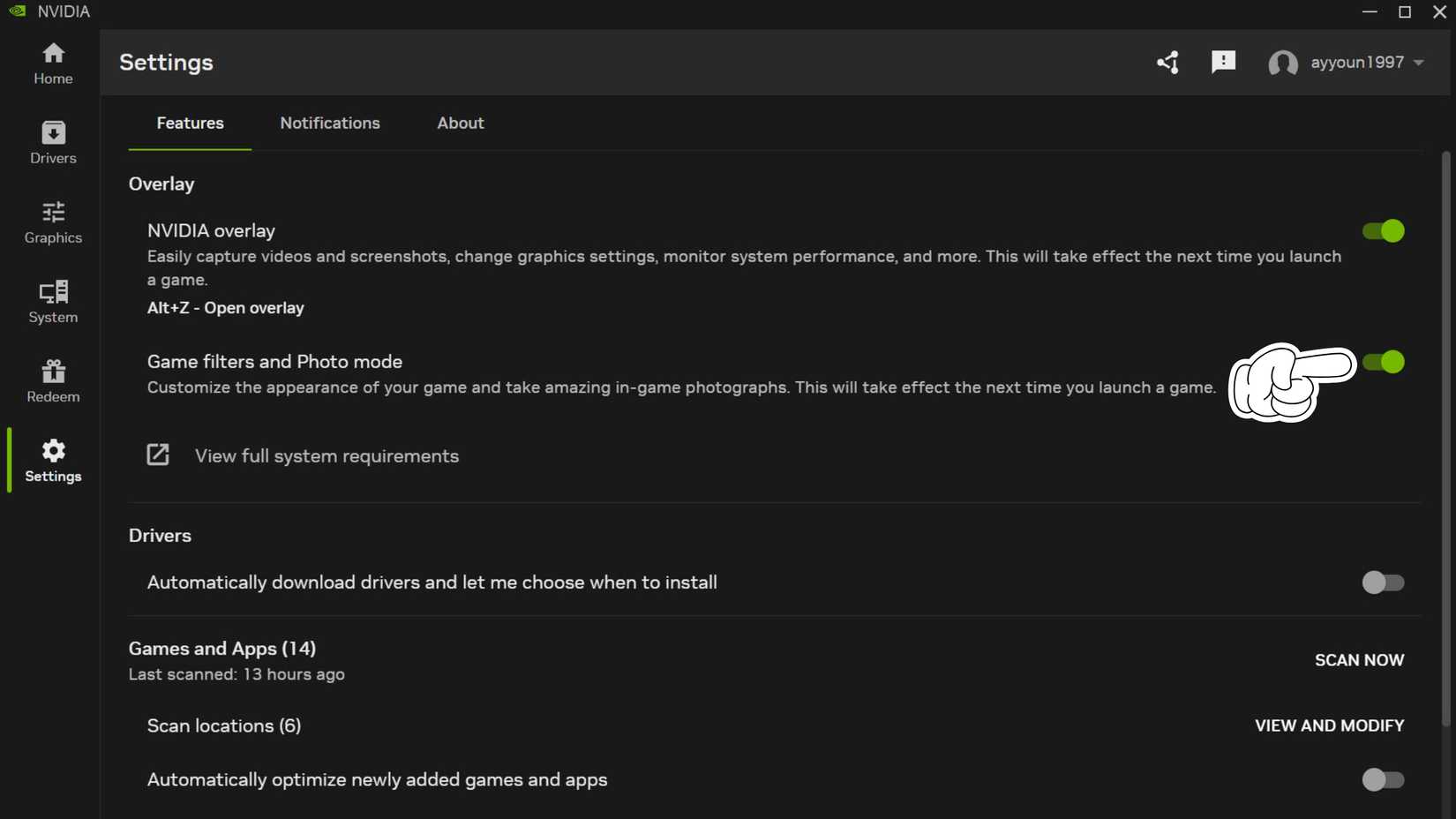This screenshot has width=1456, height=819.
Task: Open the About tab
Action: point(460,124)
